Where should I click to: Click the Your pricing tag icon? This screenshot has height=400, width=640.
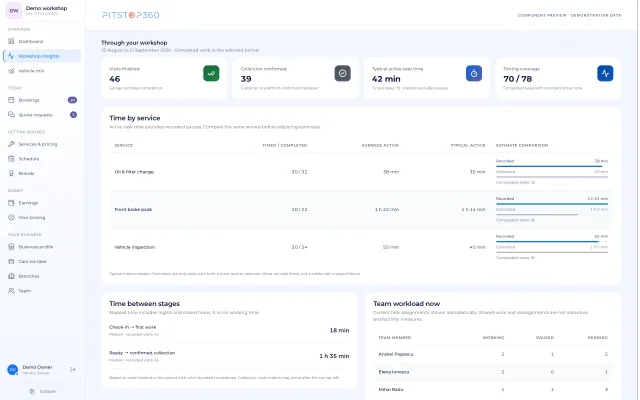11,218
